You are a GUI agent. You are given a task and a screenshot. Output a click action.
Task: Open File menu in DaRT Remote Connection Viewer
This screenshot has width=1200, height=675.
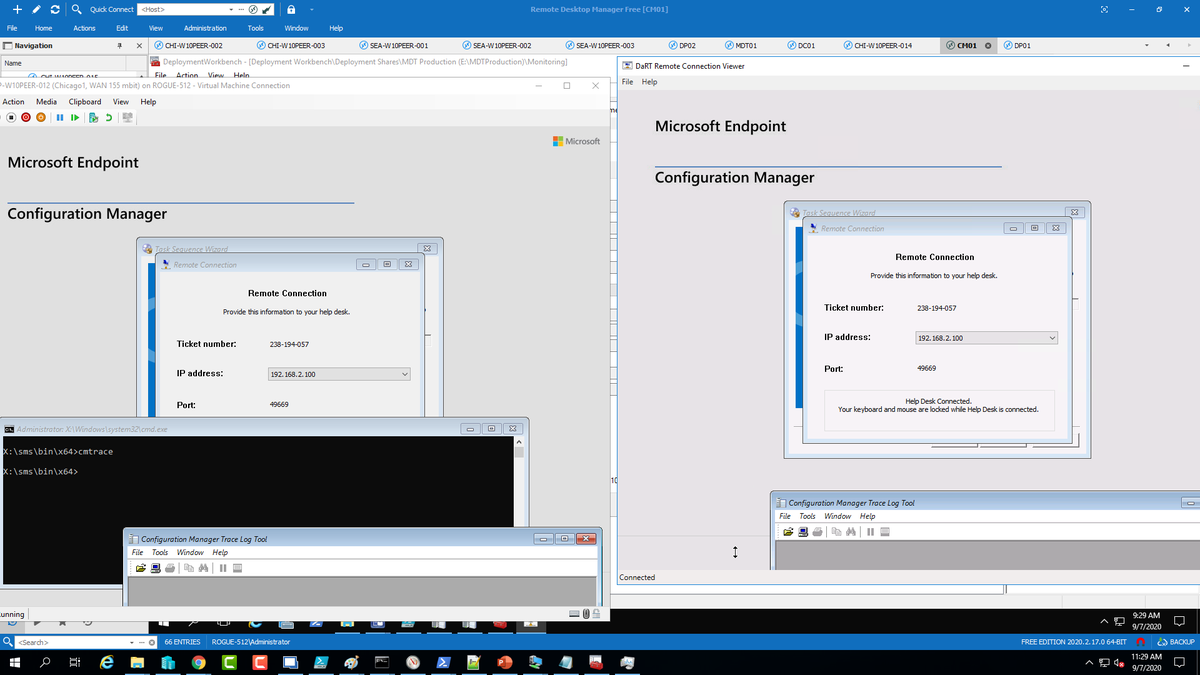tap(628, 82)
